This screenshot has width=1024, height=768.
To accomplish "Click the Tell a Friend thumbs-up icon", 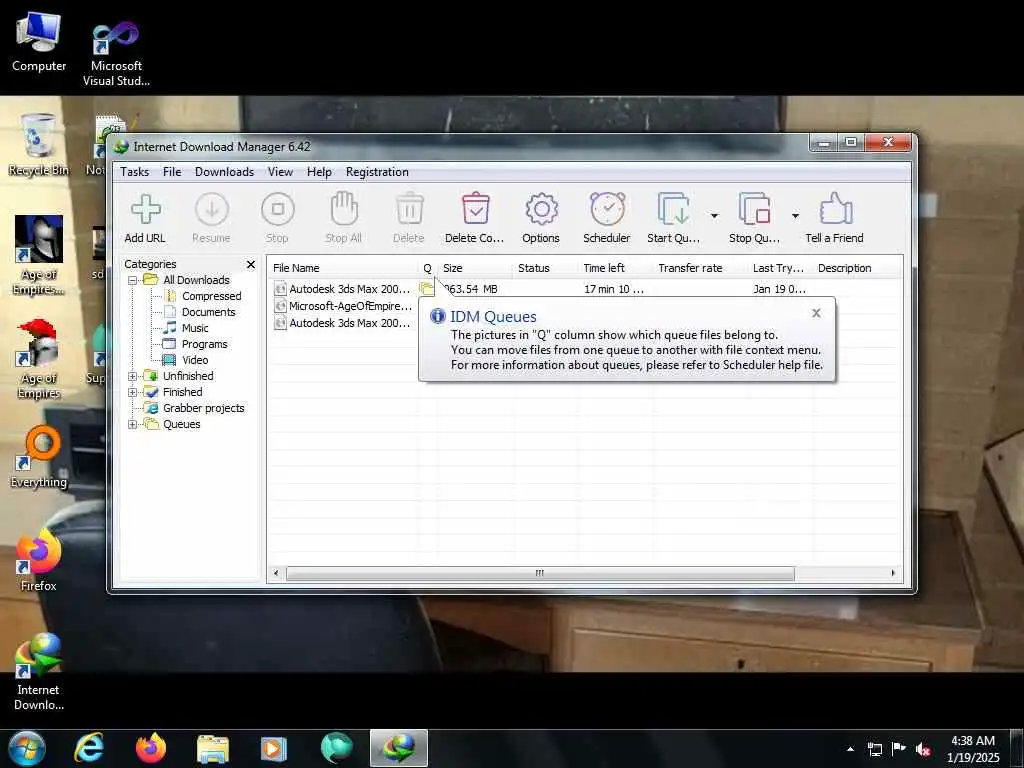I will pyautogui.click(x=835, y=209).
